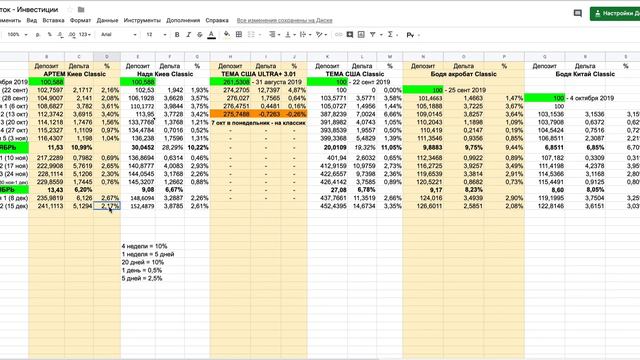This screenshot has width=640, height=360.
Task: Open the Вставка menu
Action: click(53, 20)
